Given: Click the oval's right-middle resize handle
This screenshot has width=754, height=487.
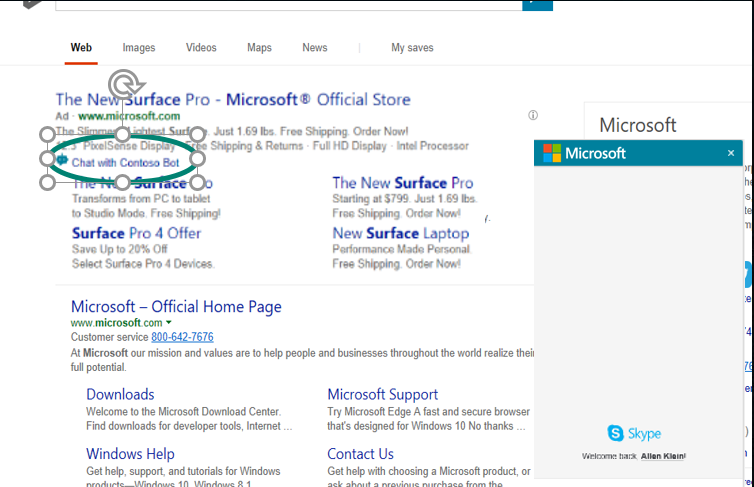Looking at the screenshot, I should (x=198, y=158).
